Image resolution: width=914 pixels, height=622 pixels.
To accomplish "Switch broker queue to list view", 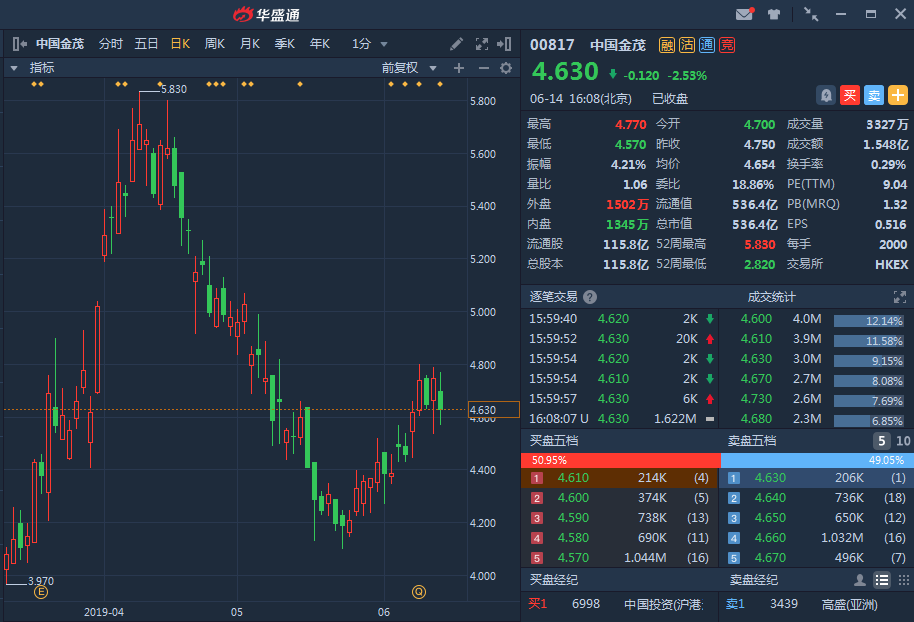I will click(881, 580).
